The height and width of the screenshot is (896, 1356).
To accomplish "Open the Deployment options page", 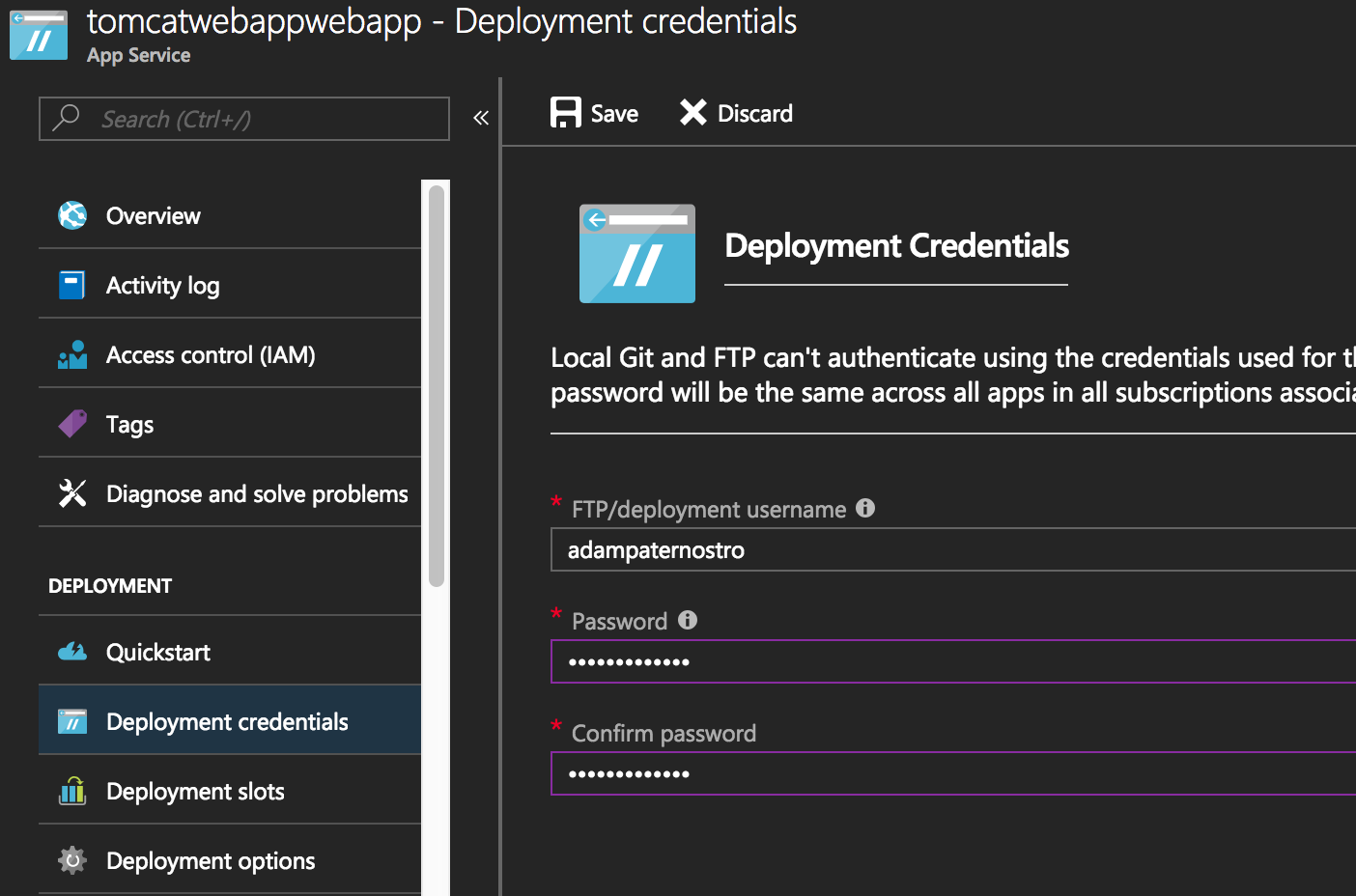I will (x=230, y=860).
